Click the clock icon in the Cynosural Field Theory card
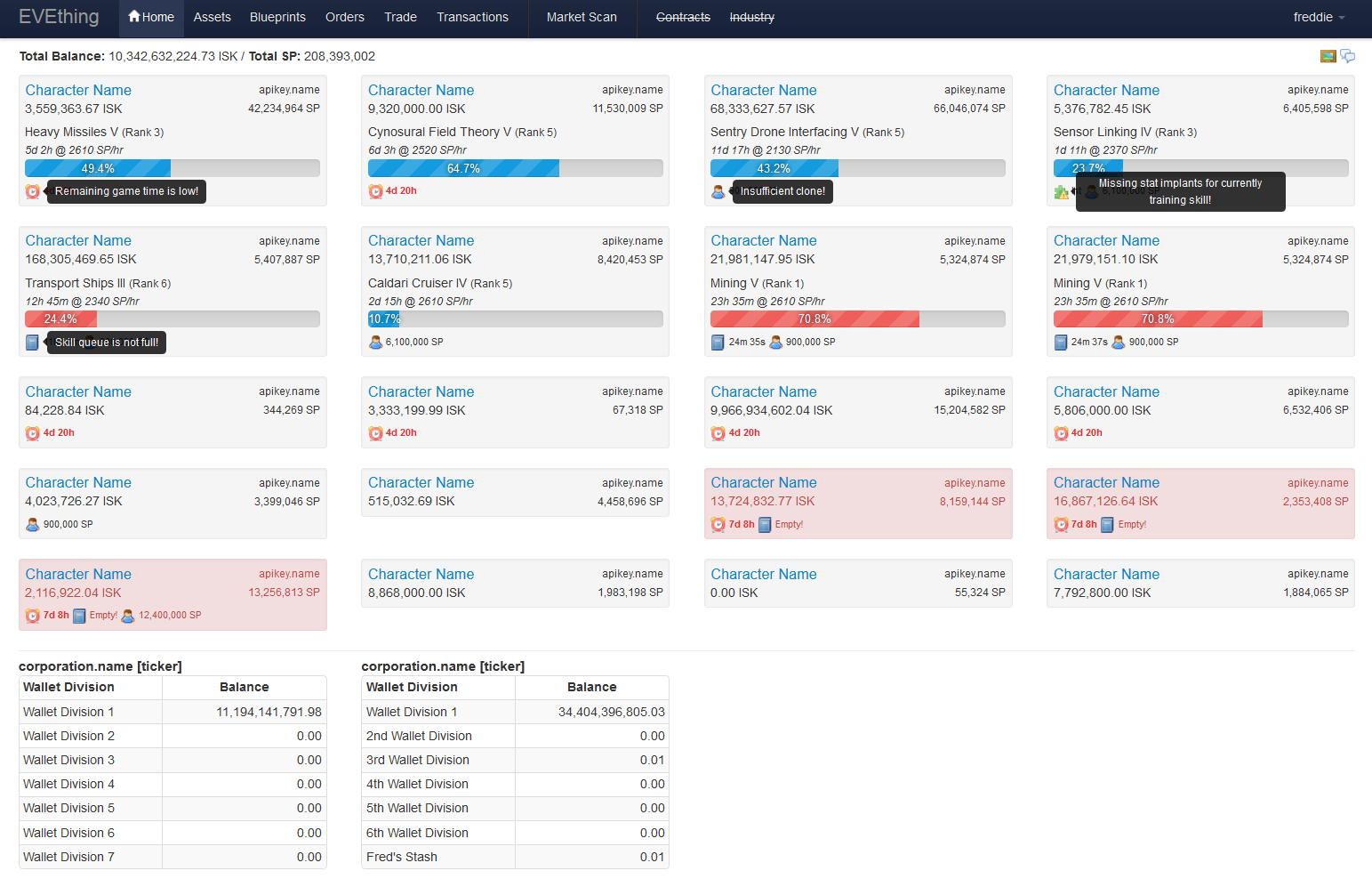Image resolution: width=1372 pixels, height=879 pixels. [x=375, y=191]
